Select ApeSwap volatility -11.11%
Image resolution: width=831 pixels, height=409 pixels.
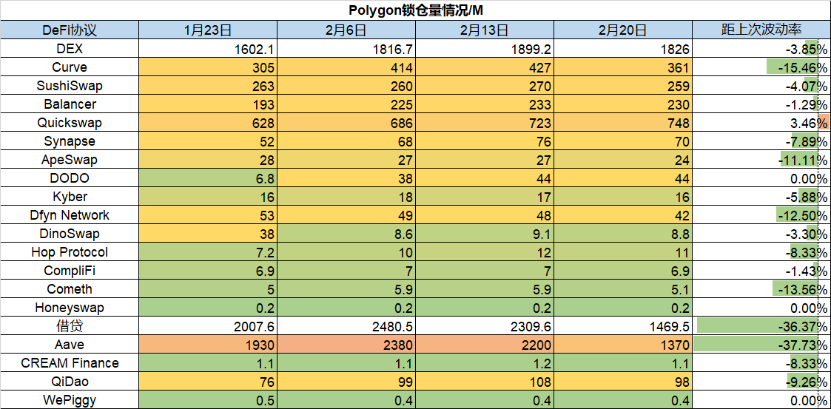[762, 159]
